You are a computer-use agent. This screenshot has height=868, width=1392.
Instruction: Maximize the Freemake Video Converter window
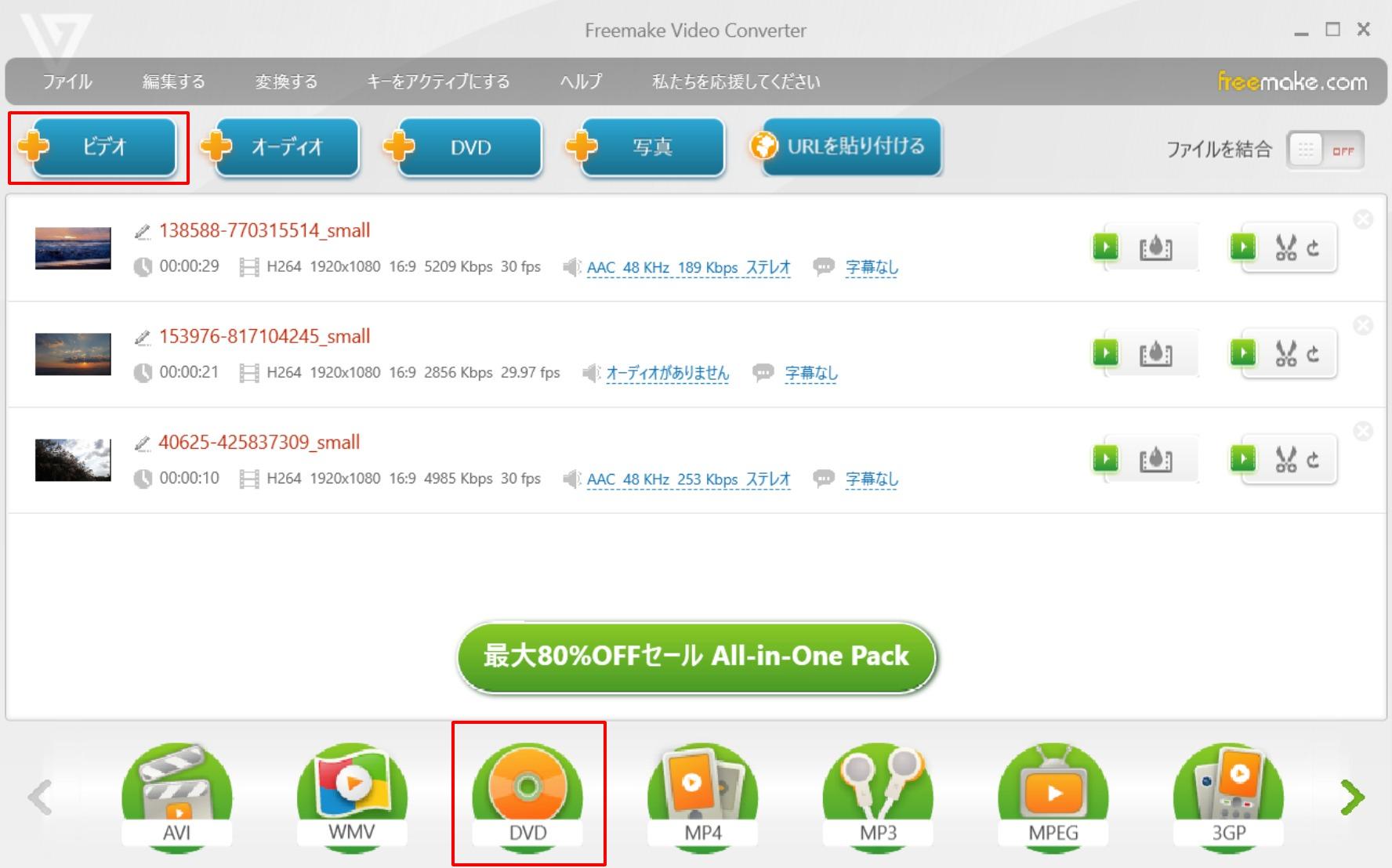click(x=1332, y=30)
